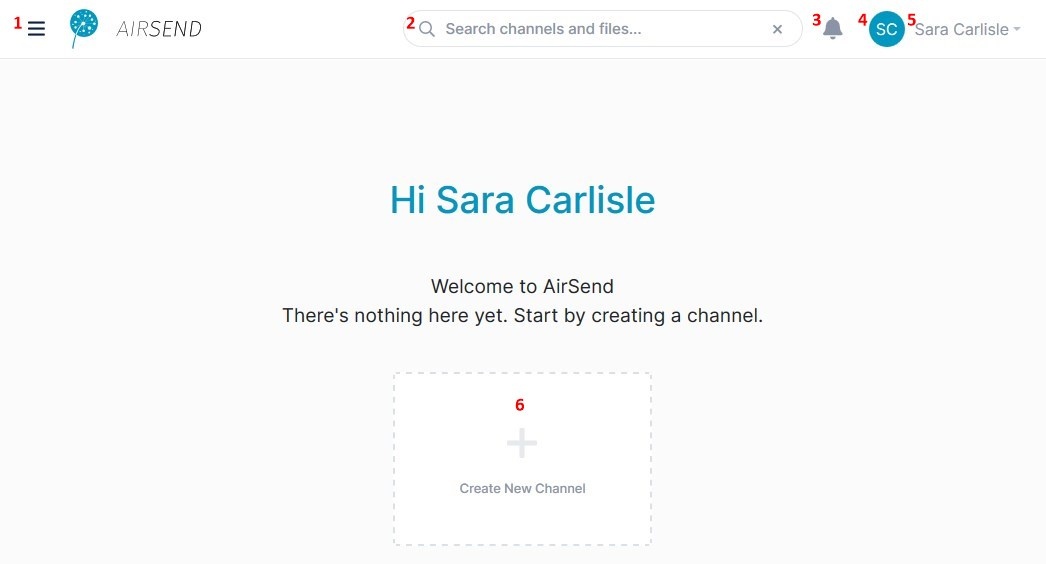Select the 'Hi Sara Carlisle' heading
Viewport: 1046px width, 564px height.
tap(522, 200)
